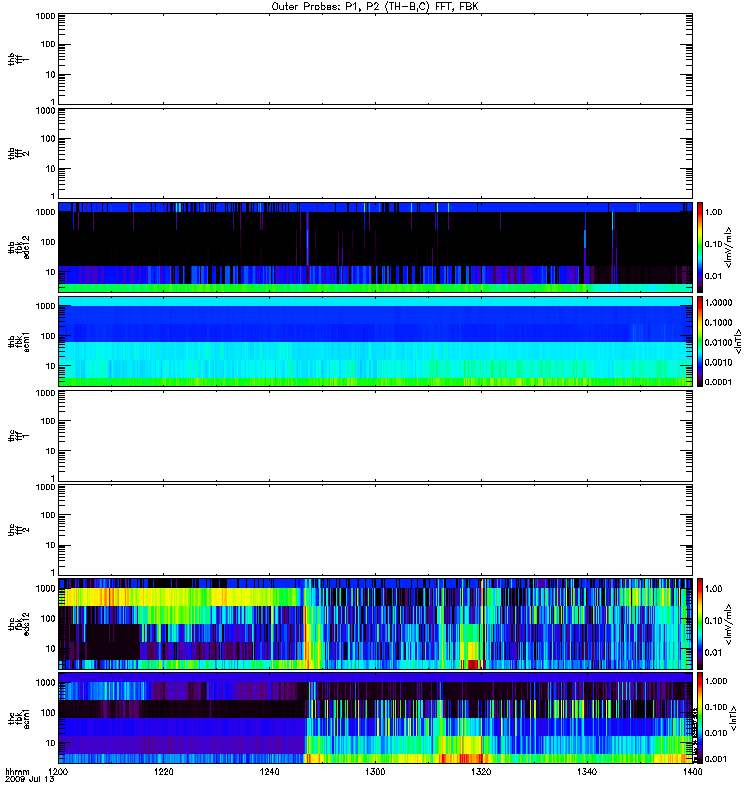Click '1.00' on thb edc12 color scale
This screenshot has height=800, width=750.
pyautogui.click(x=713, y=212)
